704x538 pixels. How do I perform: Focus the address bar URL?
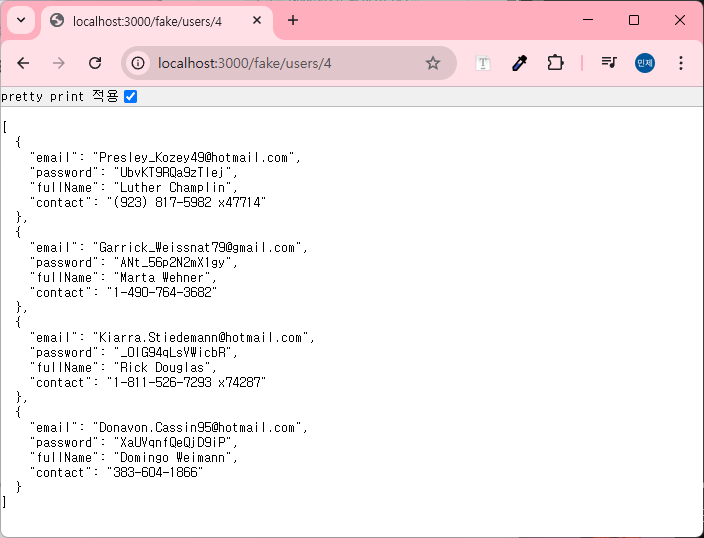click(x=244, y=63)
